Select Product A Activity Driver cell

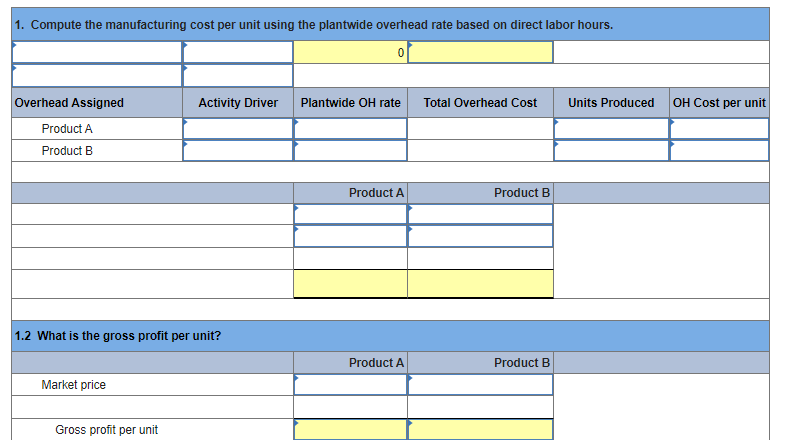tap(238, 129)
